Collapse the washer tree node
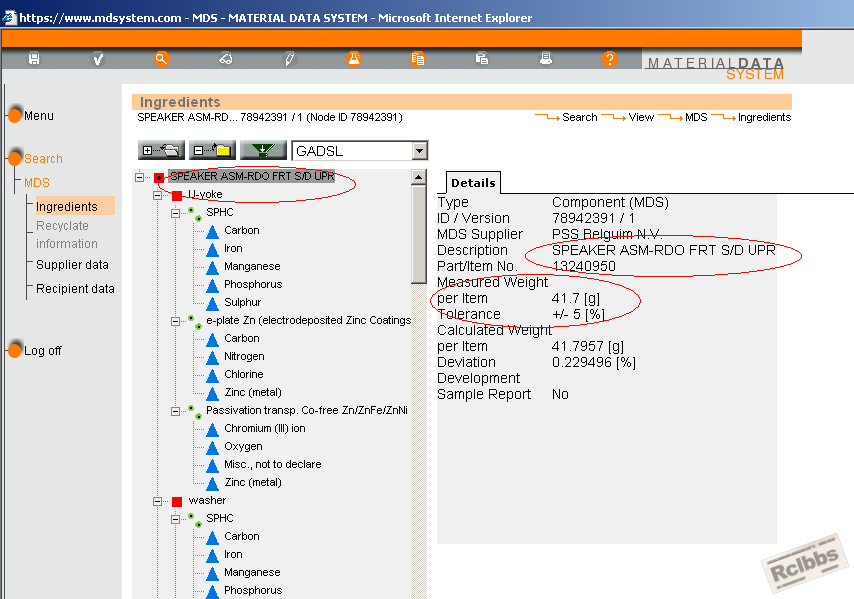 [x=157, y=501]
